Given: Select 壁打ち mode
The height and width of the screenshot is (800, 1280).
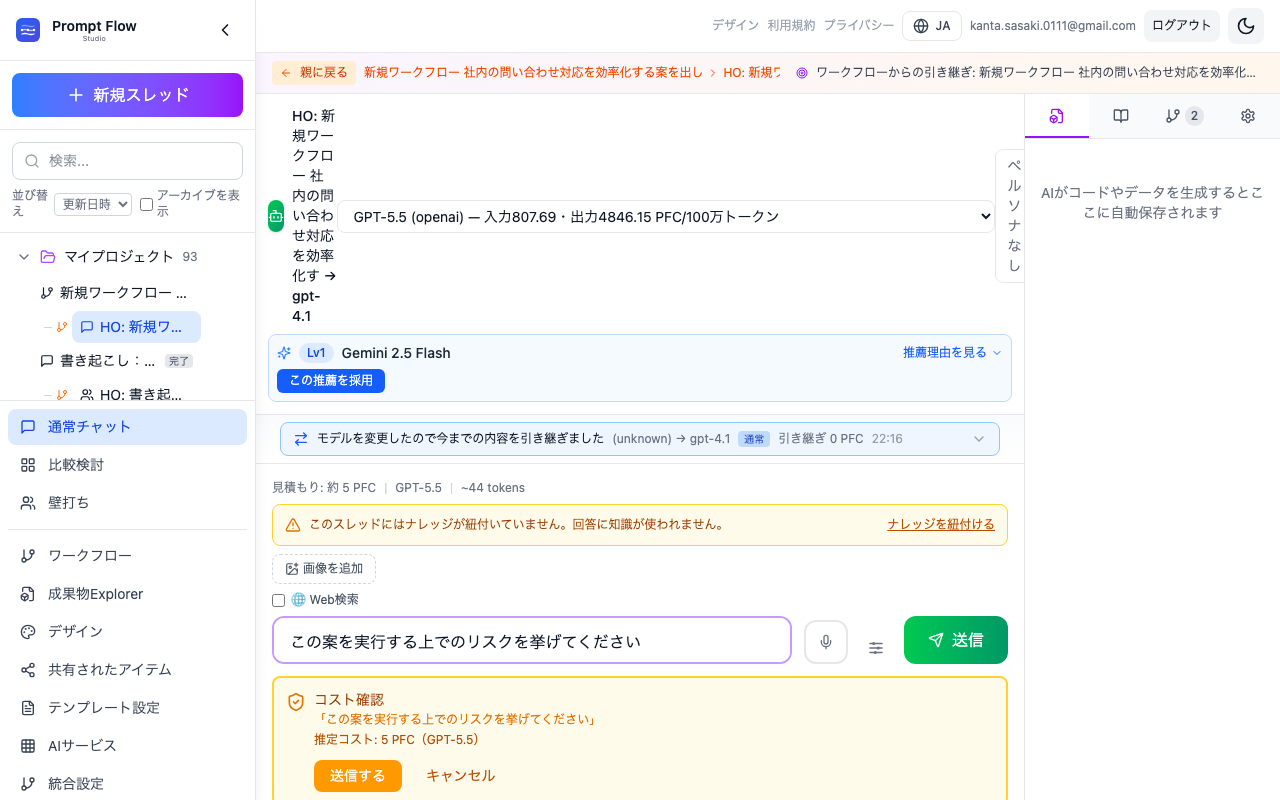Looking at the screenshot, I should pos(127,503).
